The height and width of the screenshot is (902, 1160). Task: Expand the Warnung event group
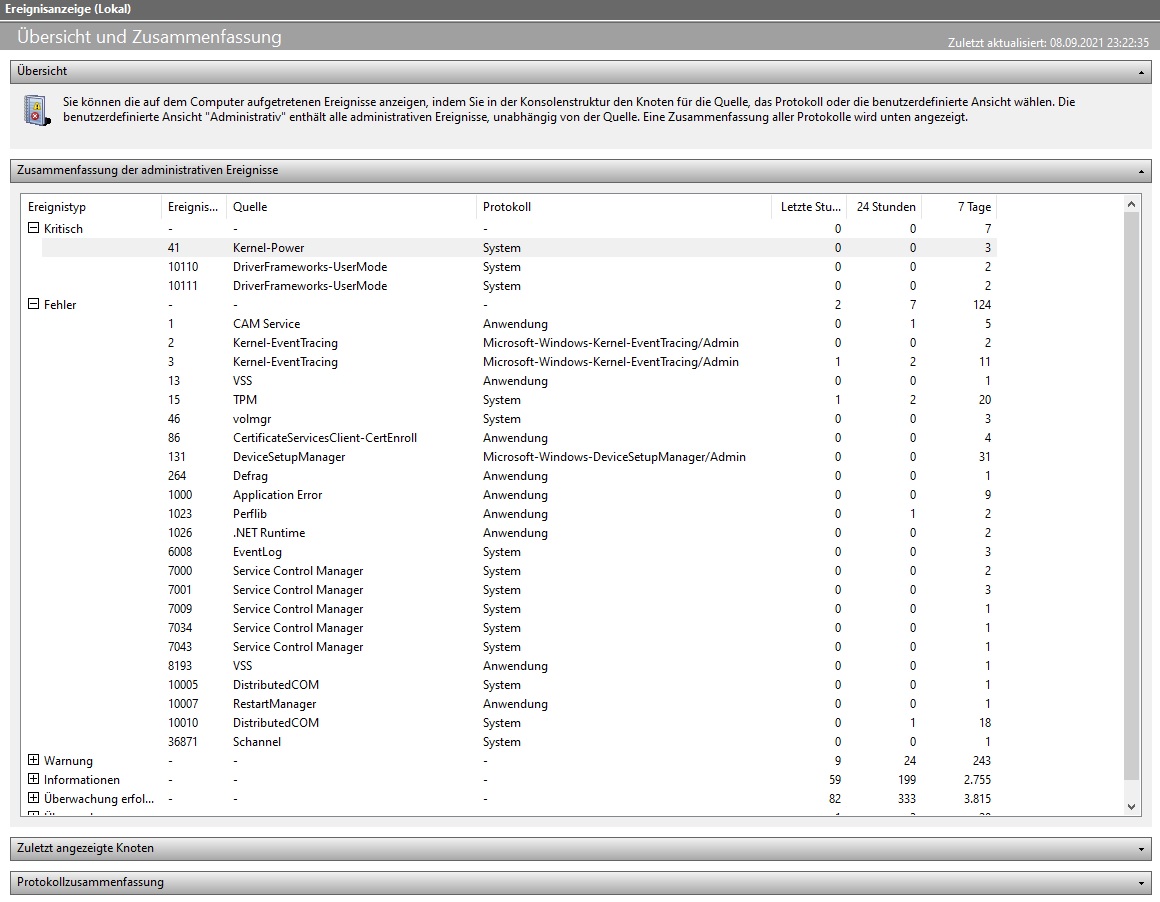[33, 760]
